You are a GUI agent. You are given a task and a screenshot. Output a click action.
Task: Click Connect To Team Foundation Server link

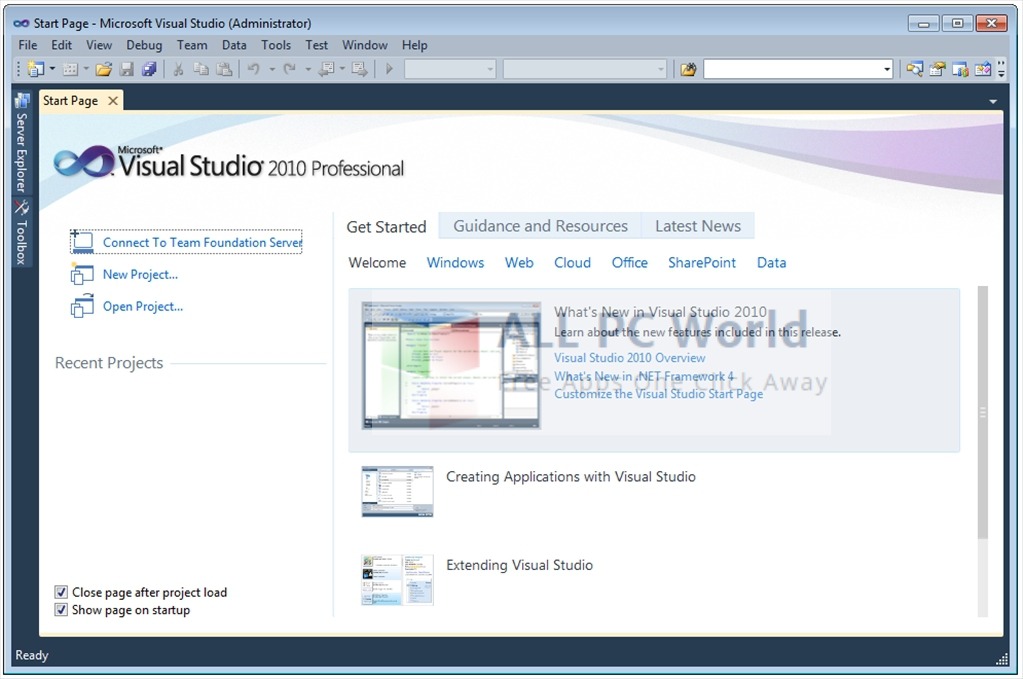coord(202,242)
